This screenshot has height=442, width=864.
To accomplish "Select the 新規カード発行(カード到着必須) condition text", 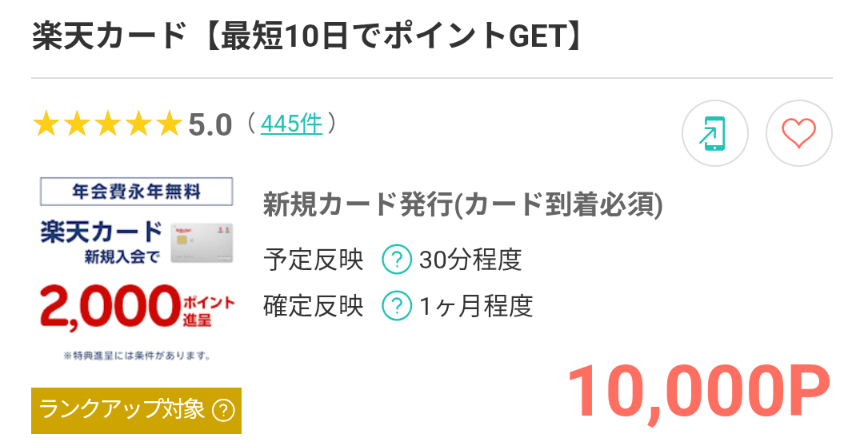I will pos(463,205).
